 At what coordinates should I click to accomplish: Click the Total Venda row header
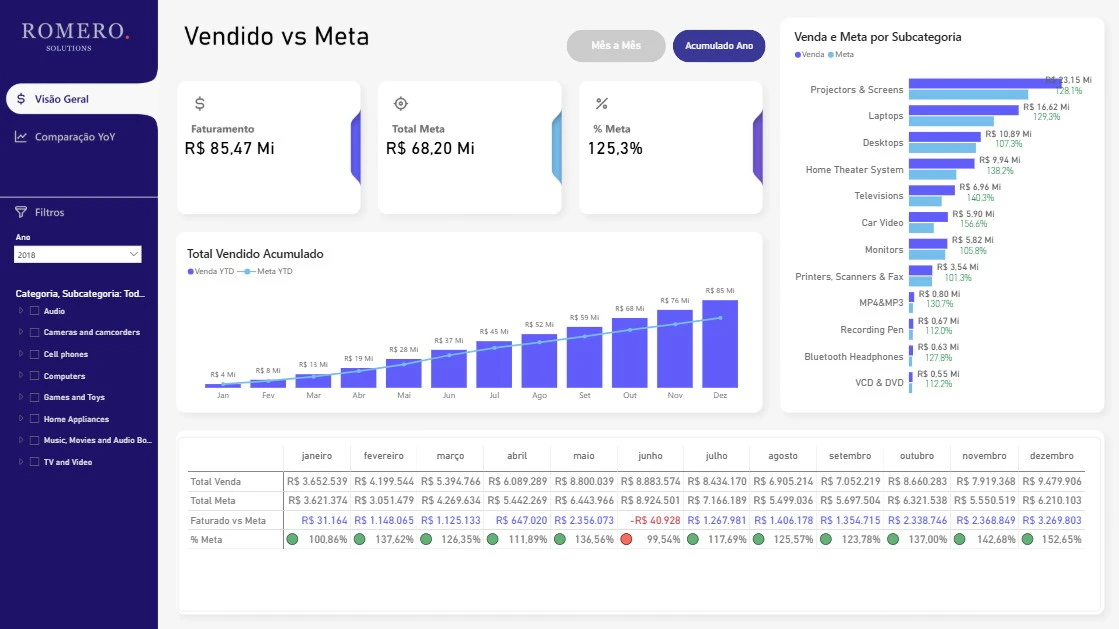216,481
